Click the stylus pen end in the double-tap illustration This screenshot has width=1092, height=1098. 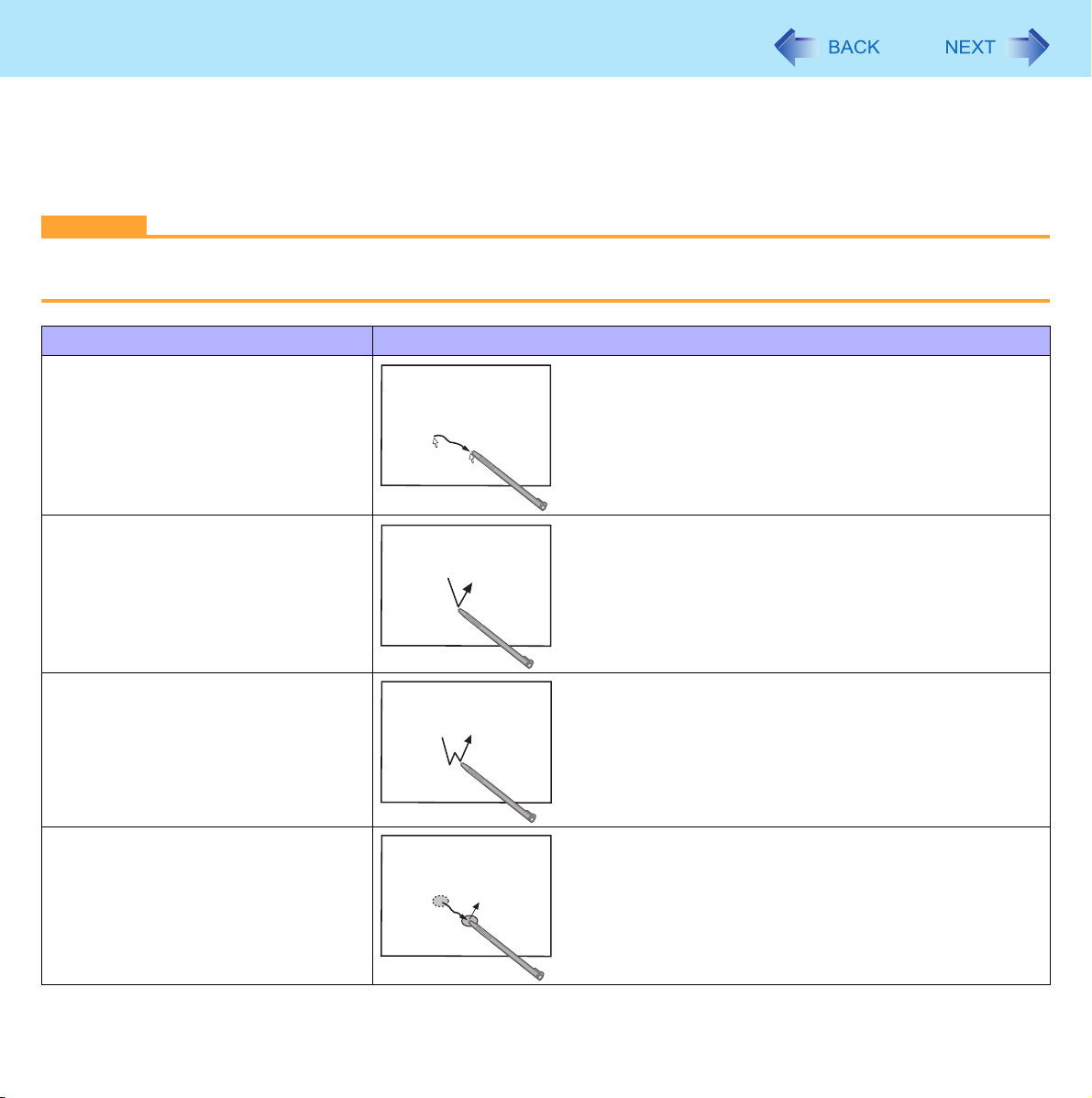(531, 816)
